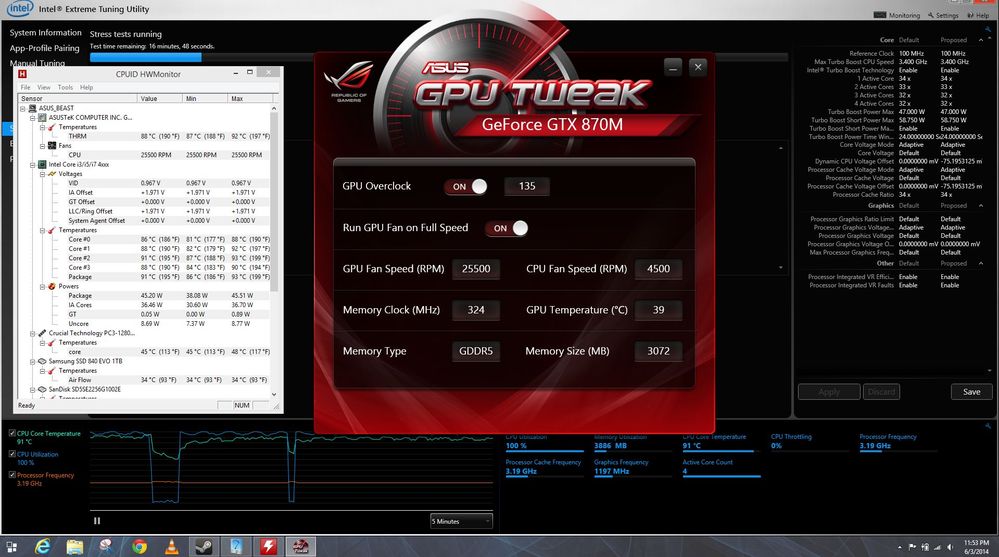Image resolution: width=999 pixels, height=557 pixels.
Task: Click the Fans icon in HWMonitor tree
Action: [x=52, y=145]
